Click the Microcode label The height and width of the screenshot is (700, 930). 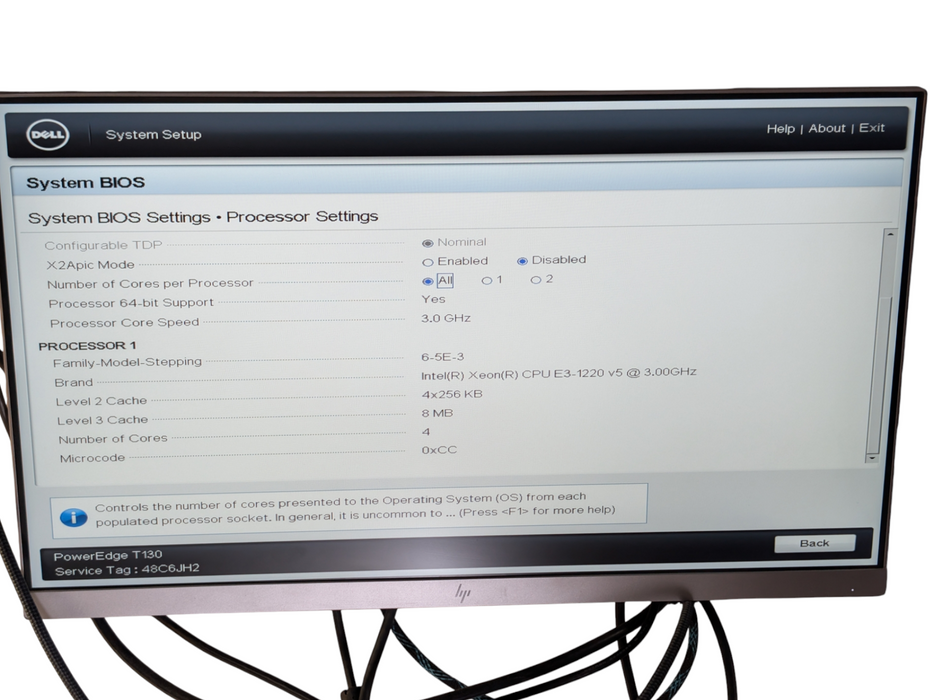[x=93, y=459]
